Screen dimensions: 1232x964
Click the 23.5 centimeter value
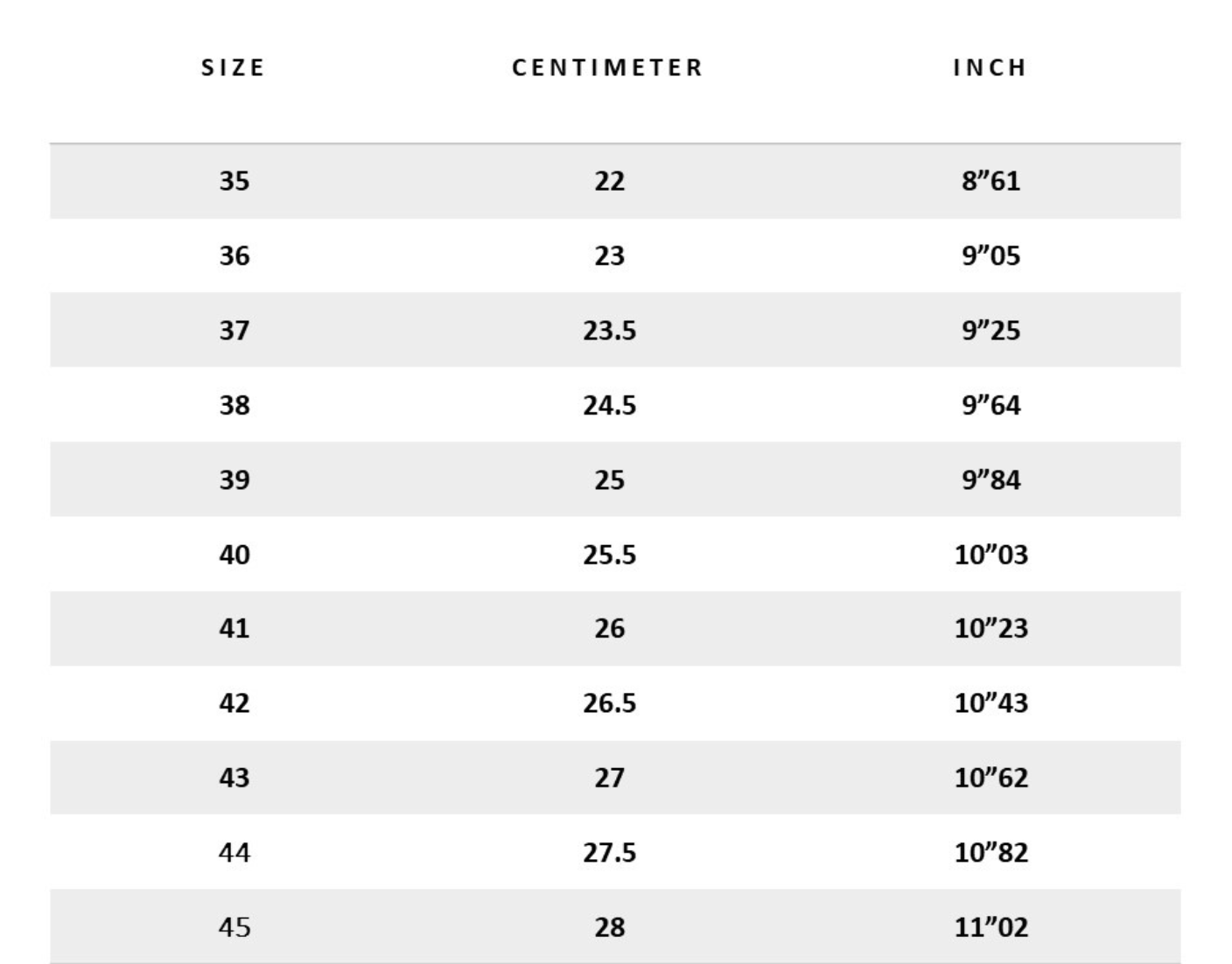(610, 331)
